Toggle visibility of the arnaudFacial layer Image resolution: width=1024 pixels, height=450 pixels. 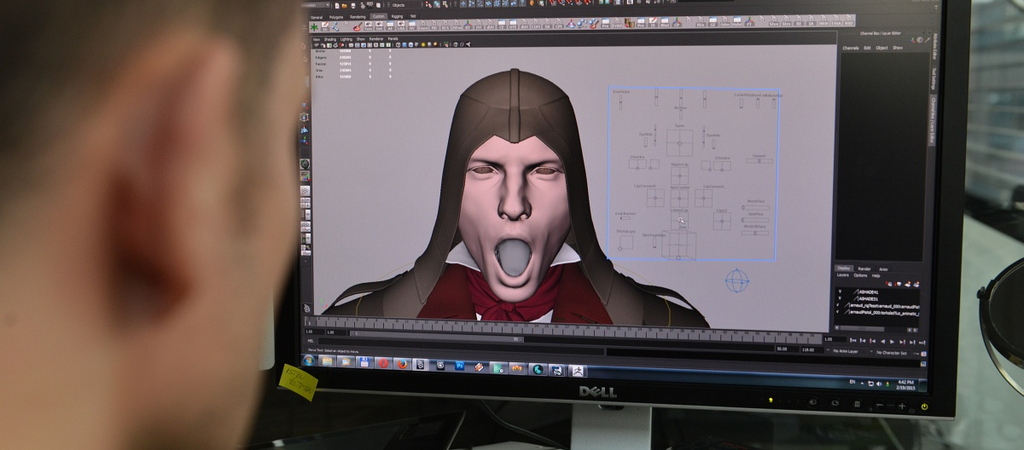837,312
